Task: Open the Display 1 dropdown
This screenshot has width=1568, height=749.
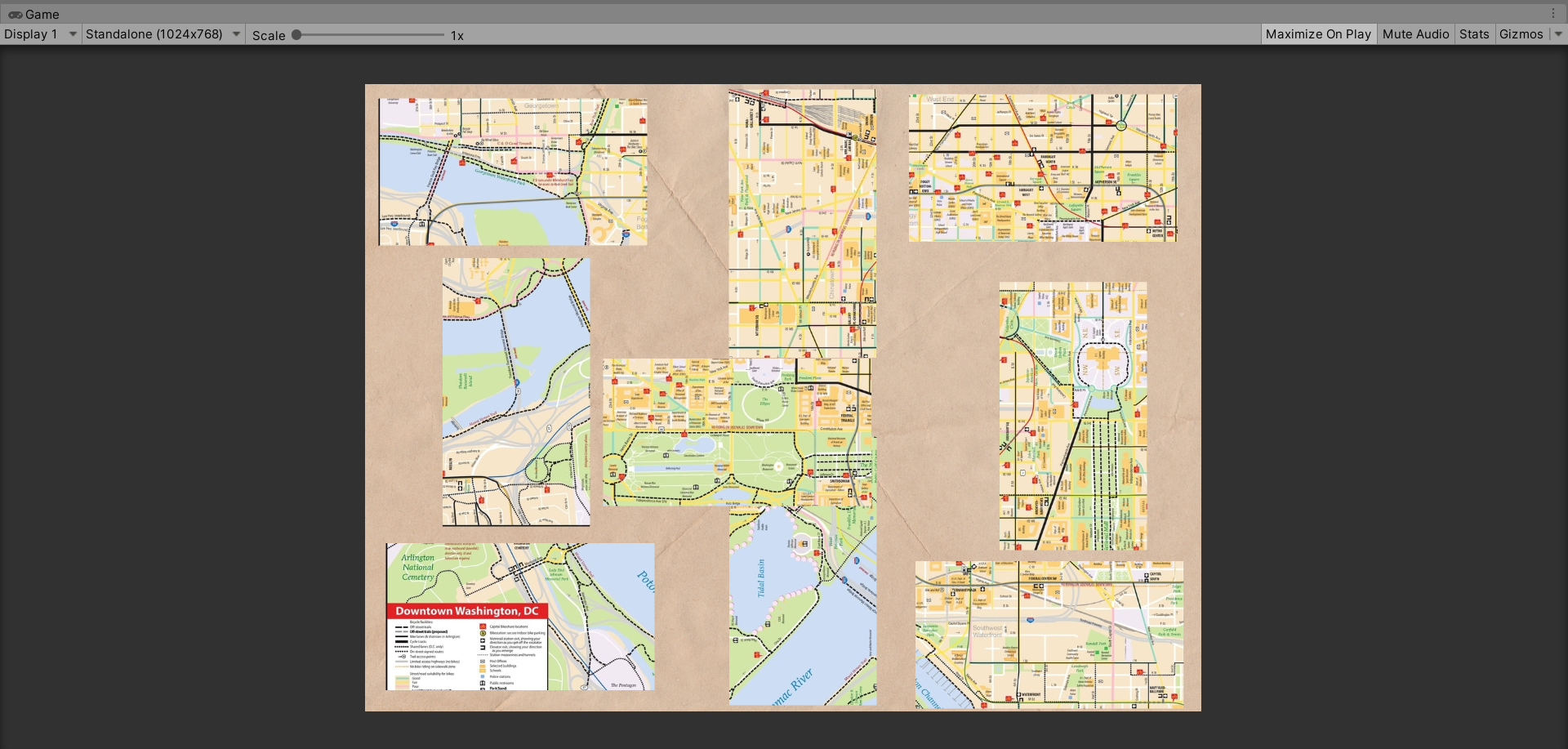Action: (x=40, y=34)
